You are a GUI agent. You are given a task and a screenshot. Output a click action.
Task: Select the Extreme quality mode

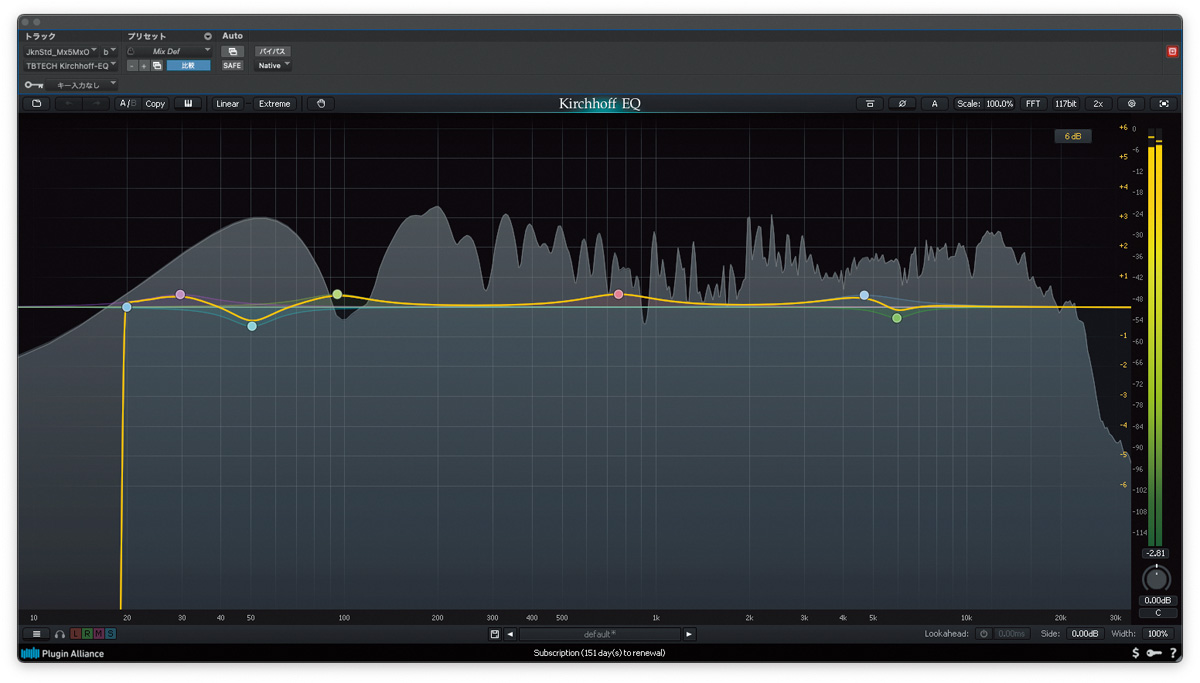[x=274, y=103]
